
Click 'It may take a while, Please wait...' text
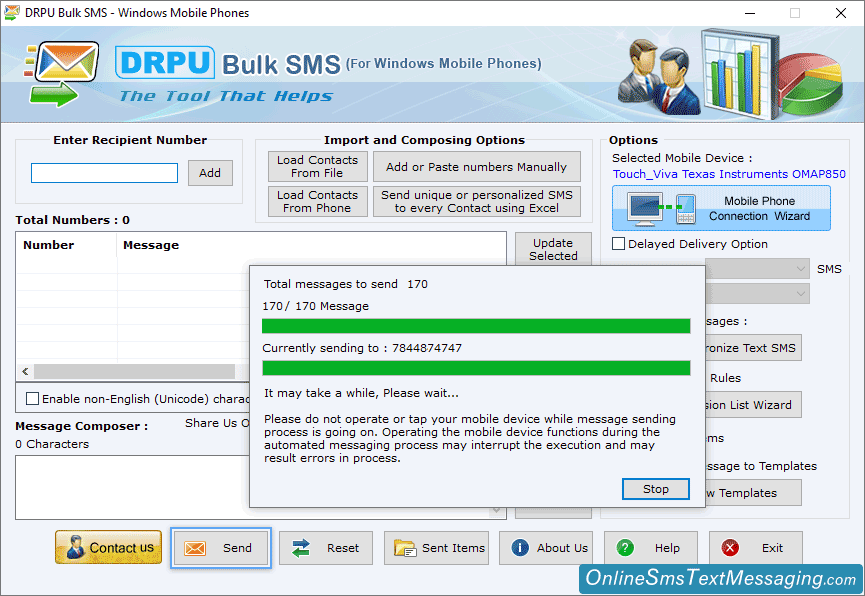(x=361, y=393)
